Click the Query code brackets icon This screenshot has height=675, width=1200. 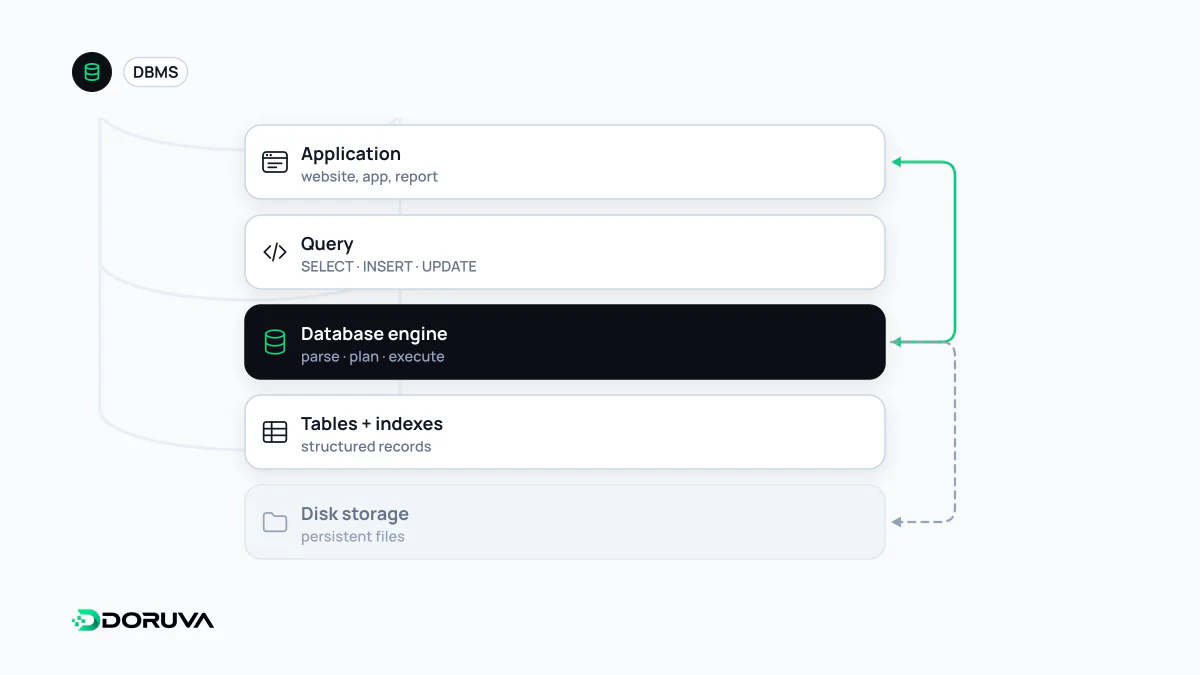(275, 252)
